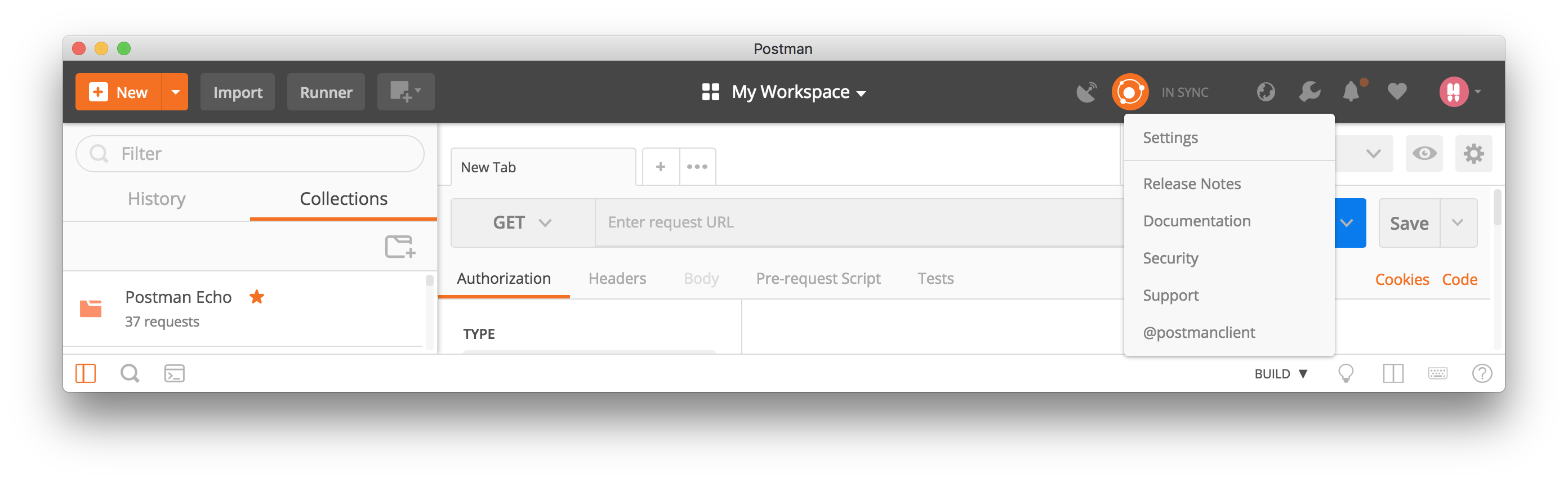This screenshot has width=1568, height=482.
Task: Open the Postman console icon
Action: point(175,373)
